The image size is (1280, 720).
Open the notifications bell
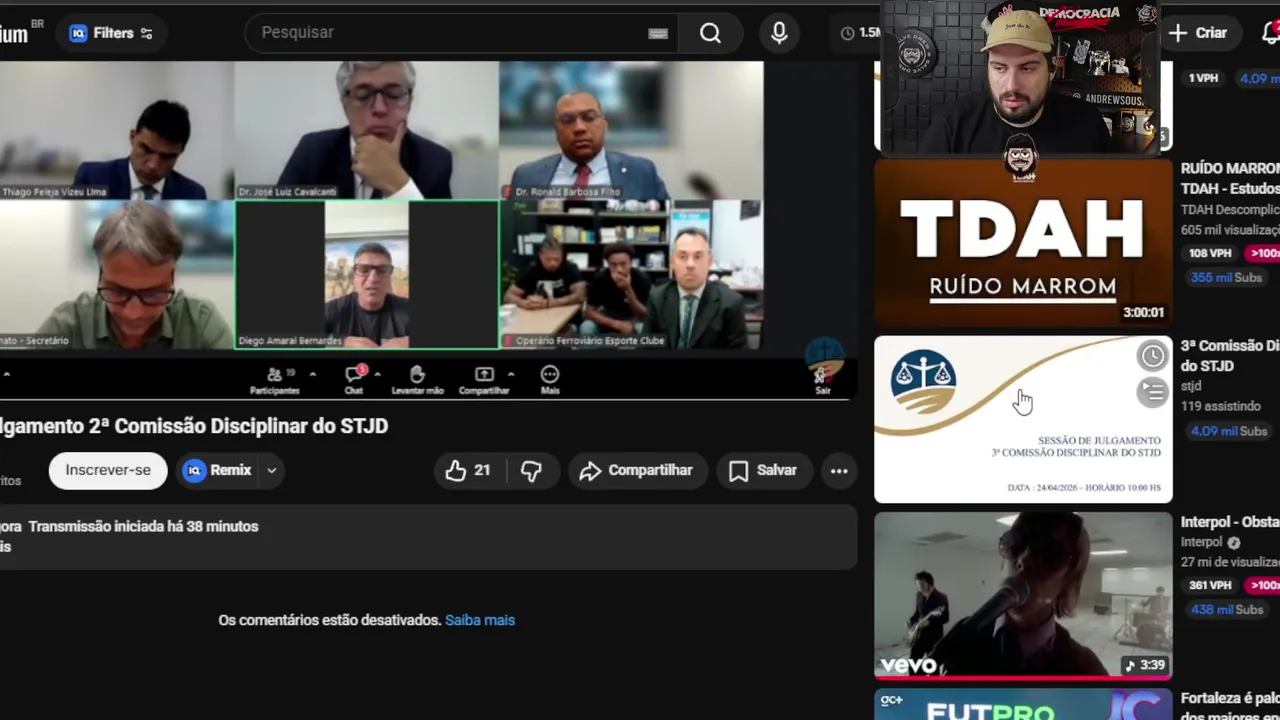(1271, 33)
